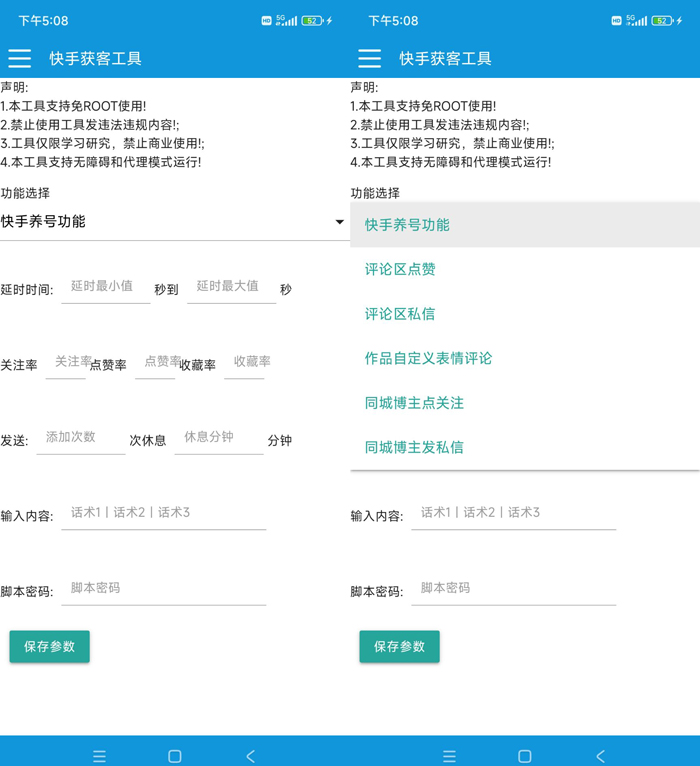Open the hamburger menu on the right screen

370,58
